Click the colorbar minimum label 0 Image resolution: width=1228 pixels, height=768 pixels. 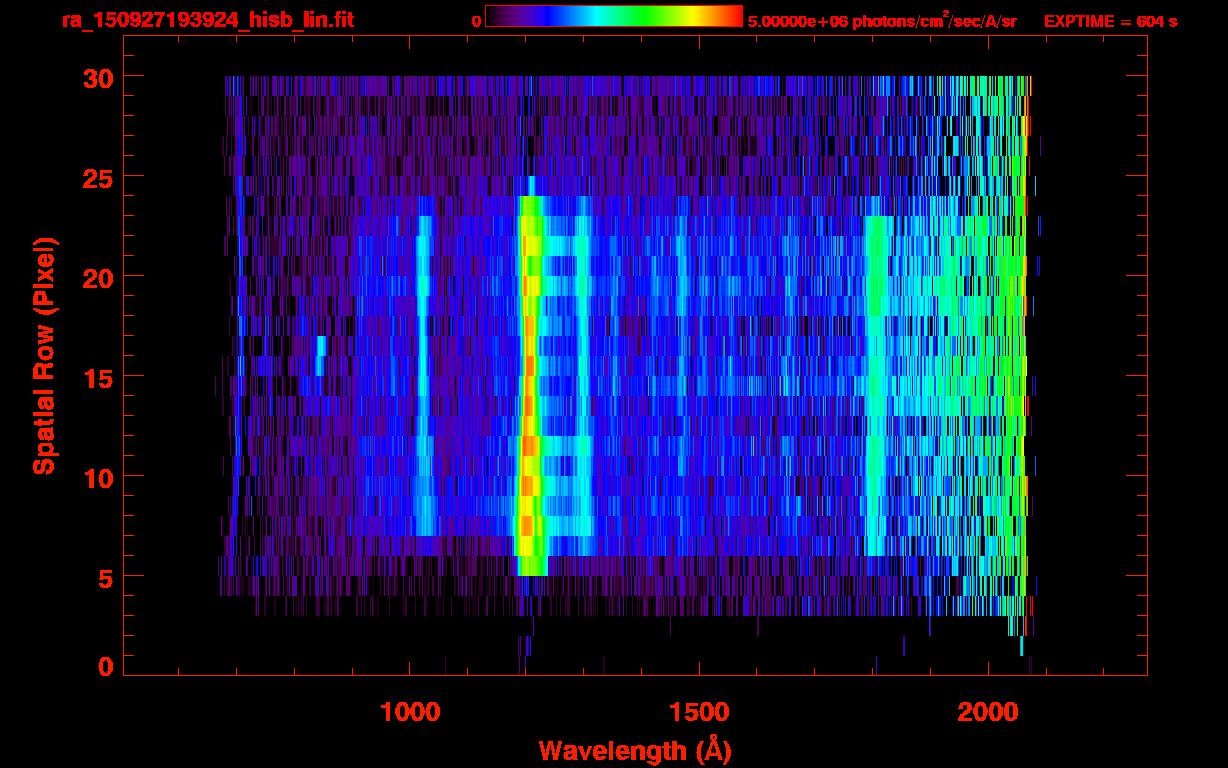pos(477,21)
